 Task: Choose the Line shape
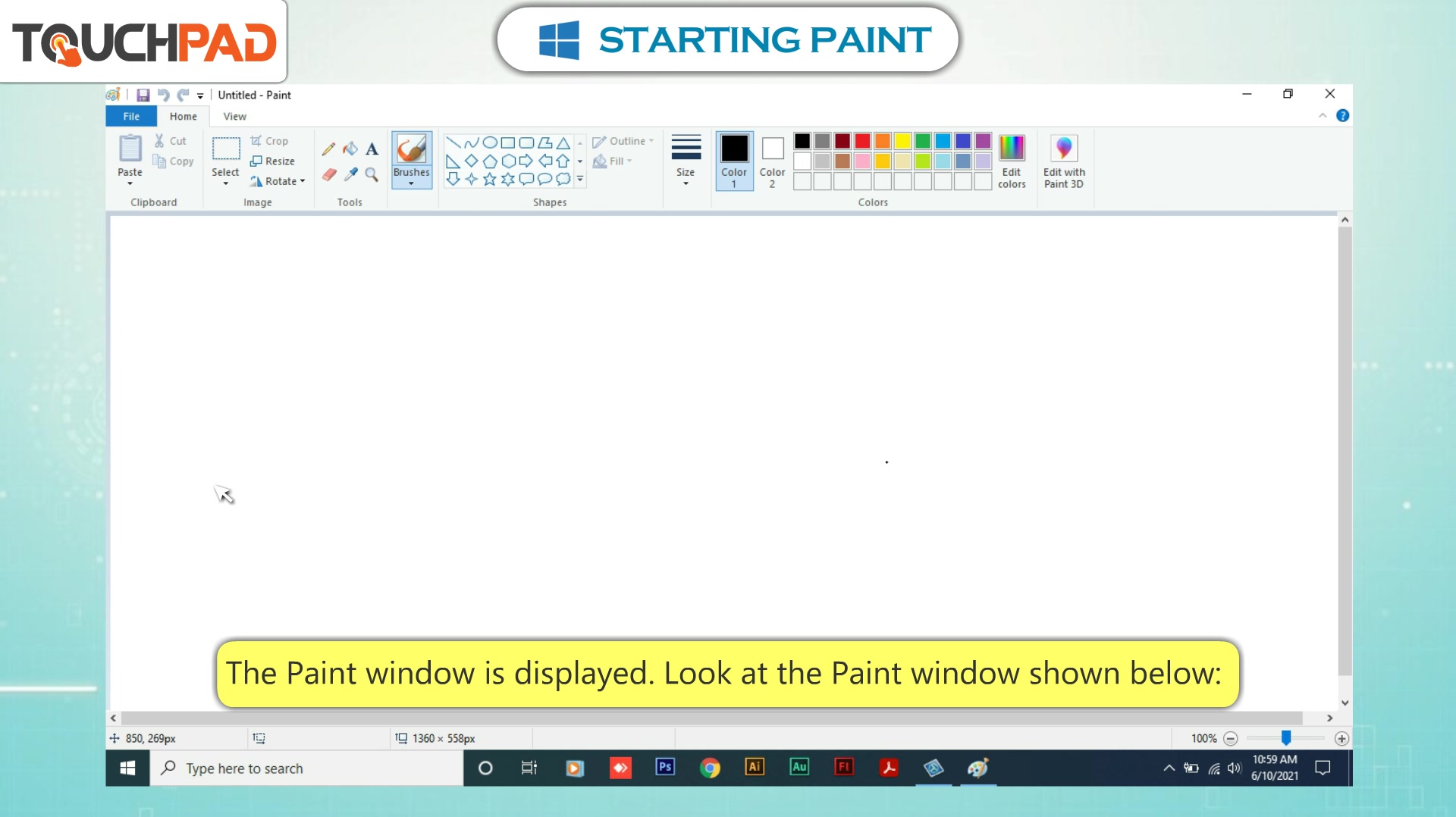click(x=453, y=142)
